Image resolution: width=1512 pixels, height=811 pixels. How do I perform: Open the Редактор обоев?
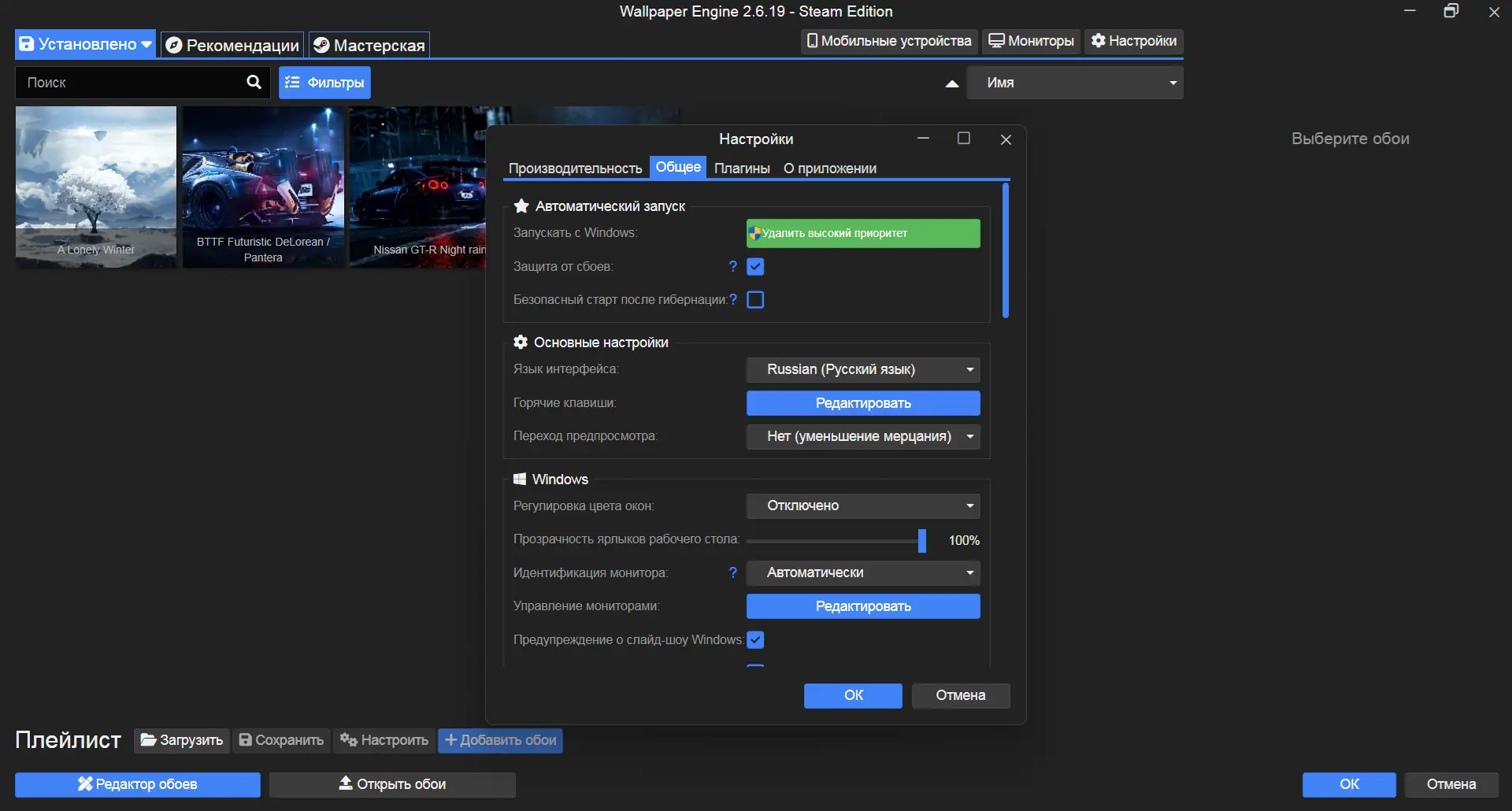click(138, 784)
